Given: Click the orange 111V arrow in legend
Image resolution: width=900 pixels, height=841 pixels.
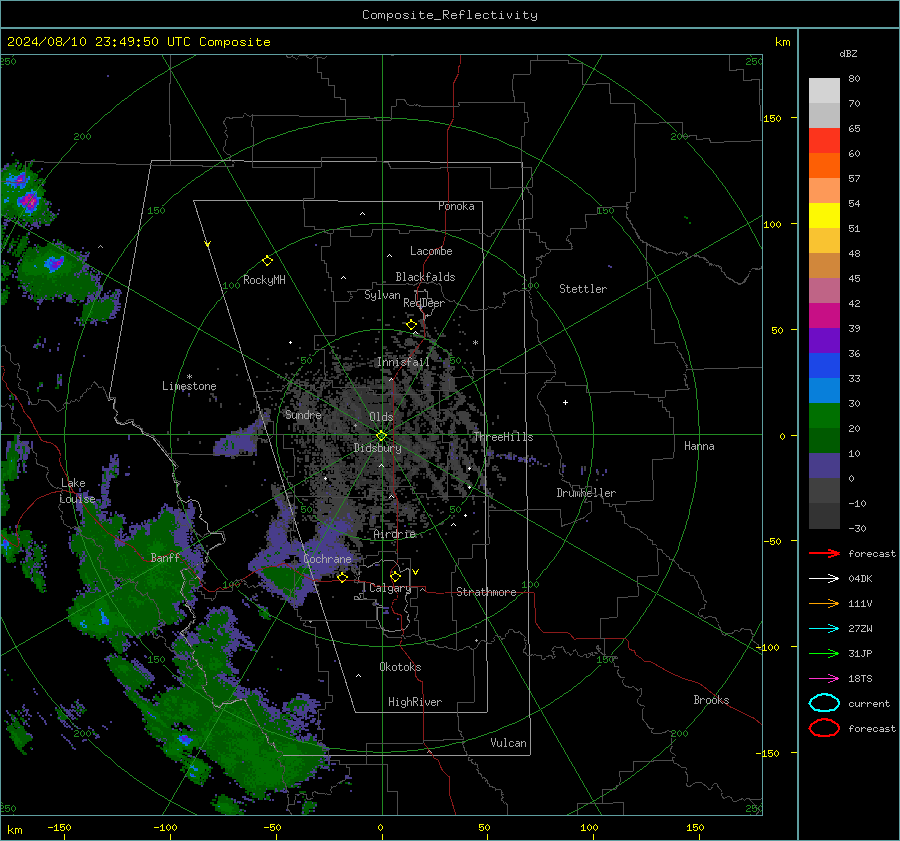Looking at the screenshot, I should point(824,603).
